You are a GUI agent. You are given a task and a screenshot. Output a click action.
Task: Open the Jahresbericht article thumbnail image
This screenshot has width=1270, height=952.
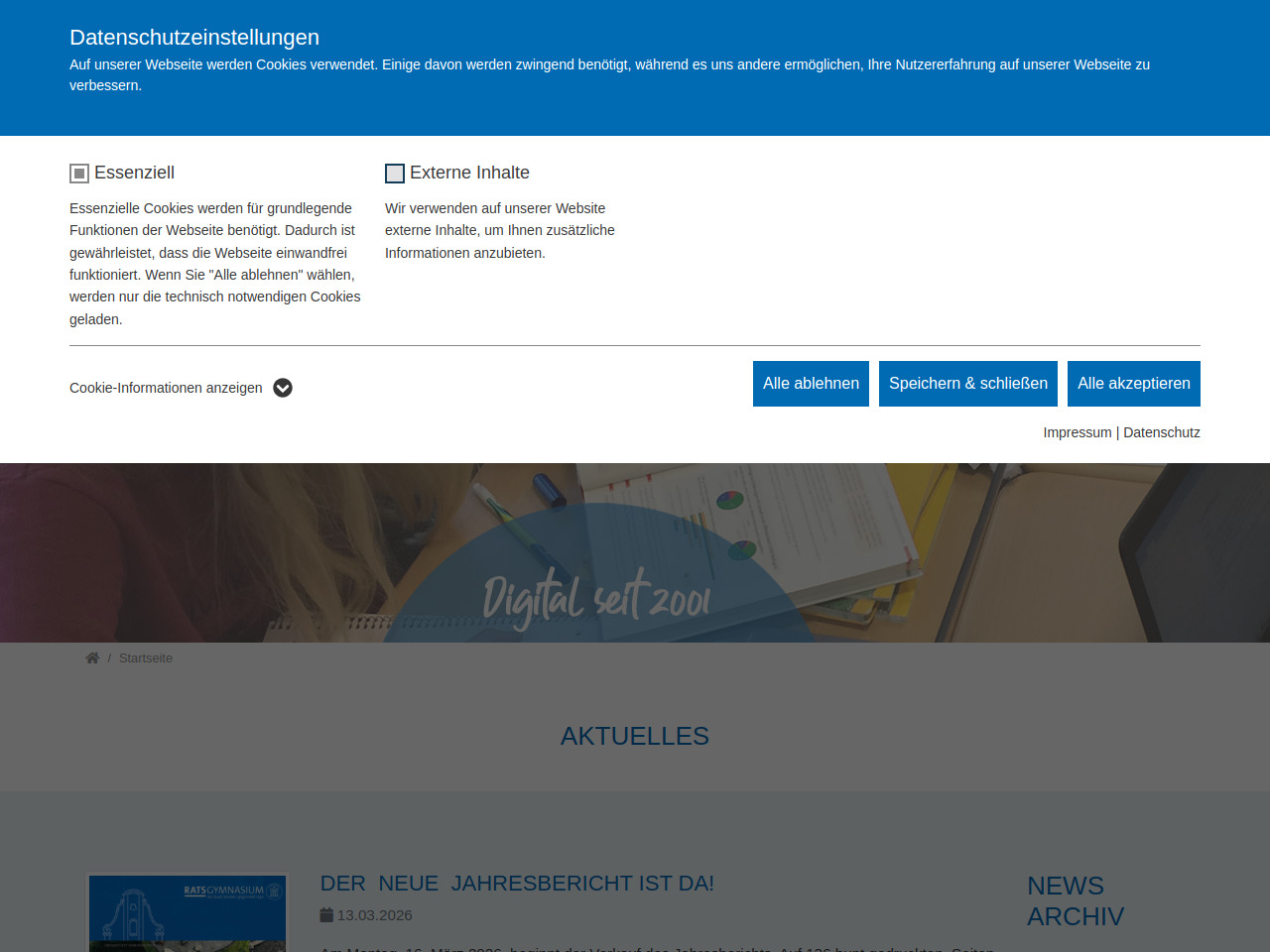(188, 912)
